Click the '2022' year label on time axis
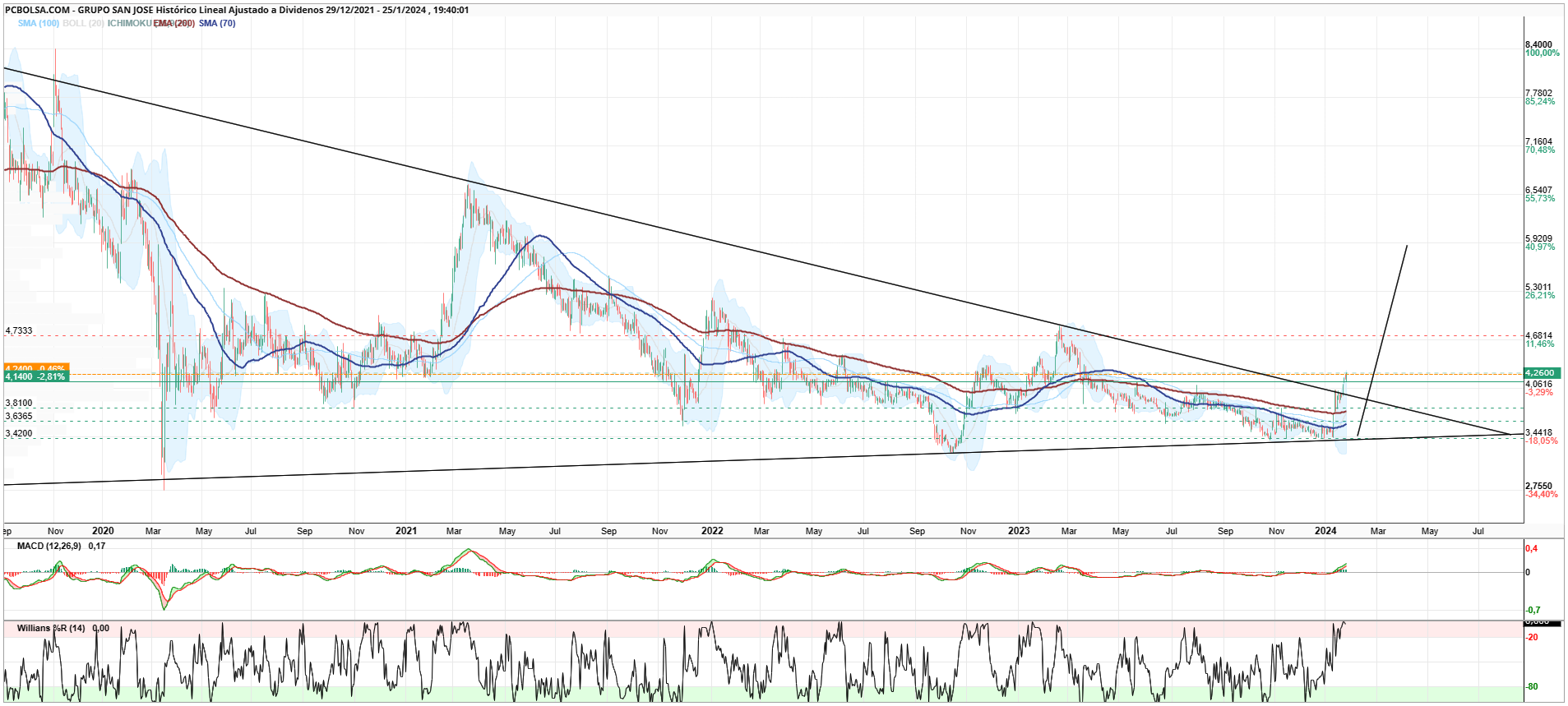The width and height of the screenshot is (1568, 706). tap(712, 531)
